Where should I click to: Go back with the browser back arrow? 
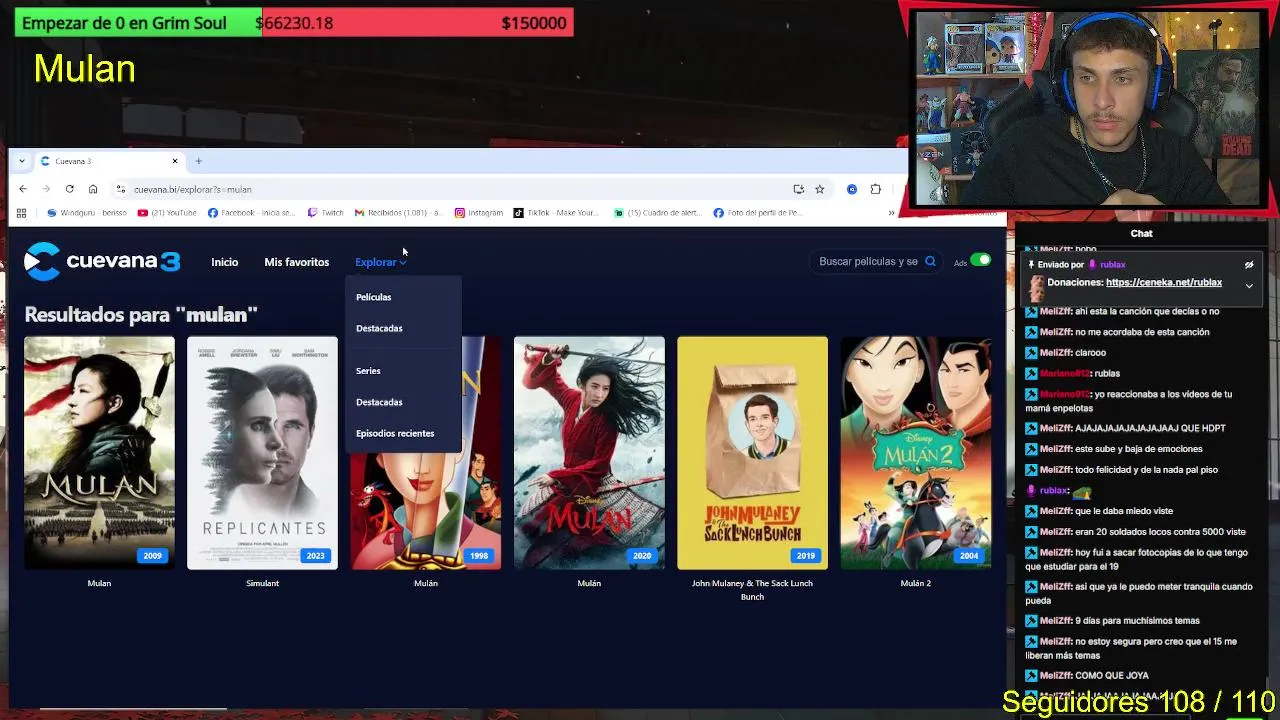point(22,189)
